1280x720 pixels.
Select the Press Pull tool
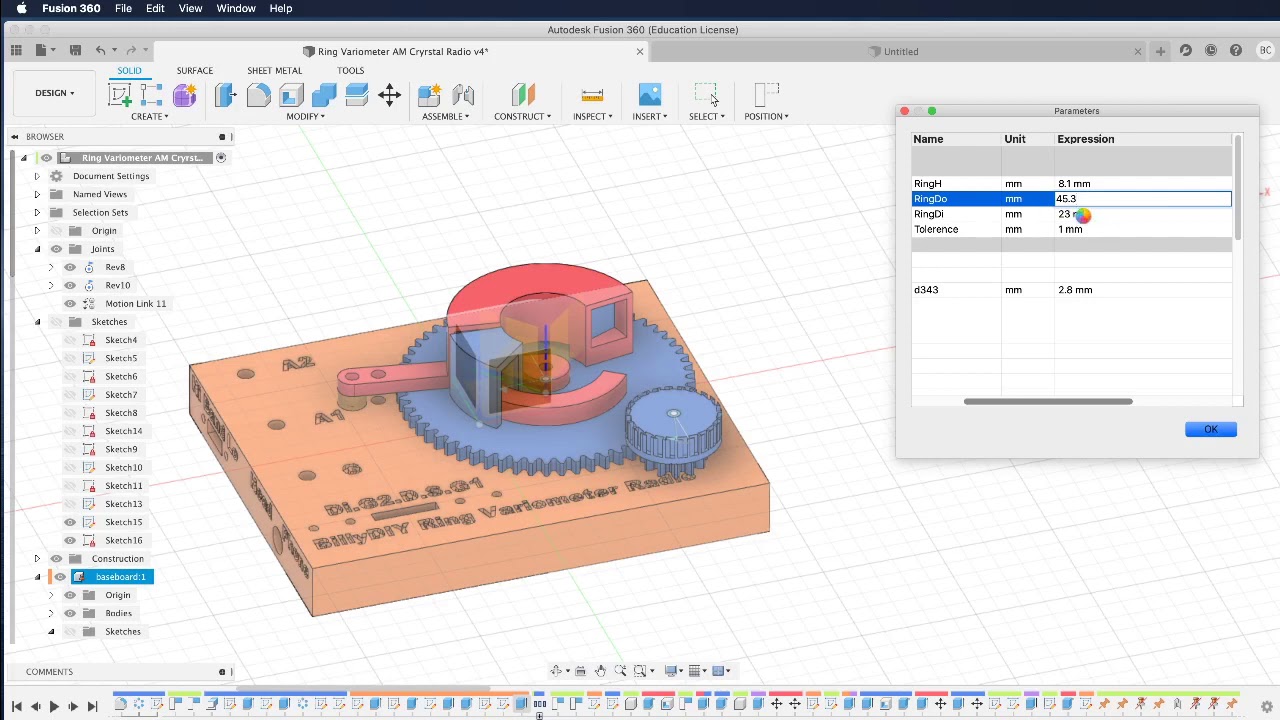click(x=225, y=95)
